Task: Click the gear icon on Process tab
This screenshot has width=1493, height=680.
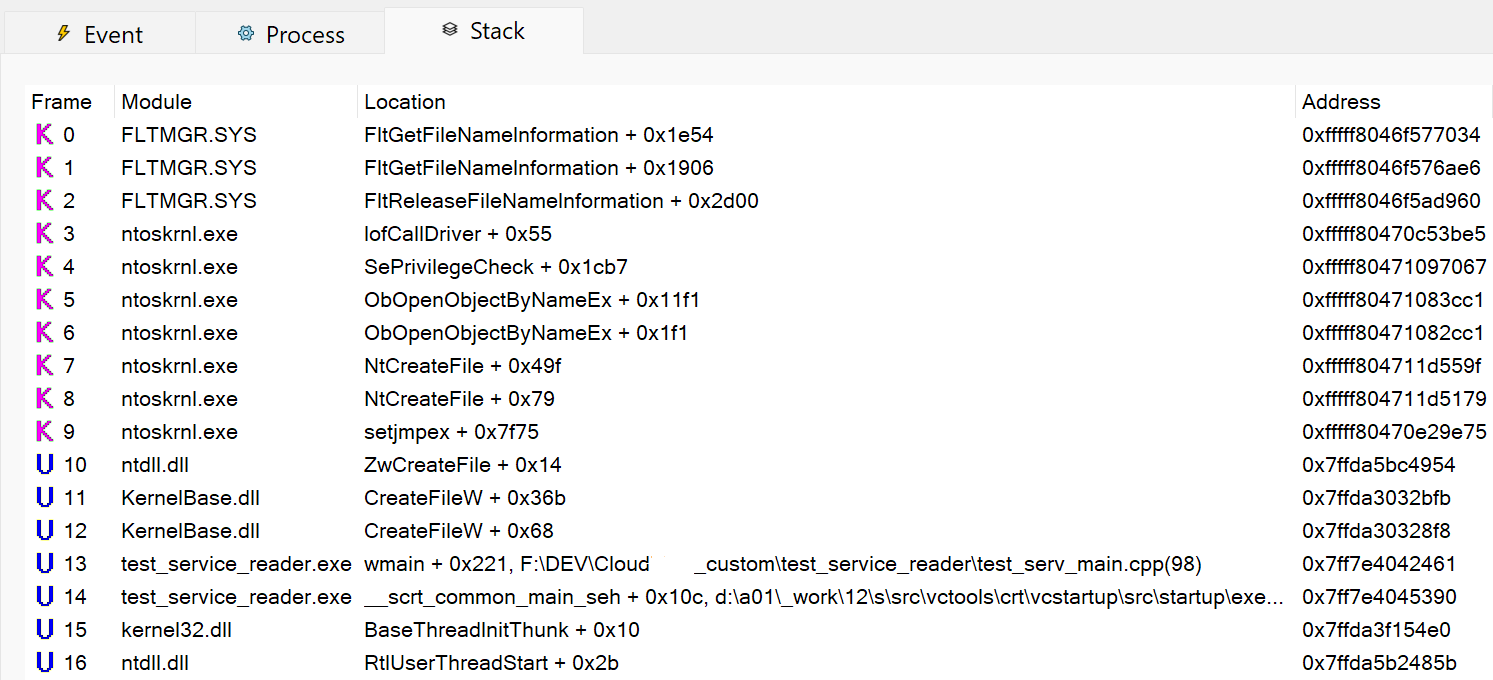Action: tap(245, 33)
